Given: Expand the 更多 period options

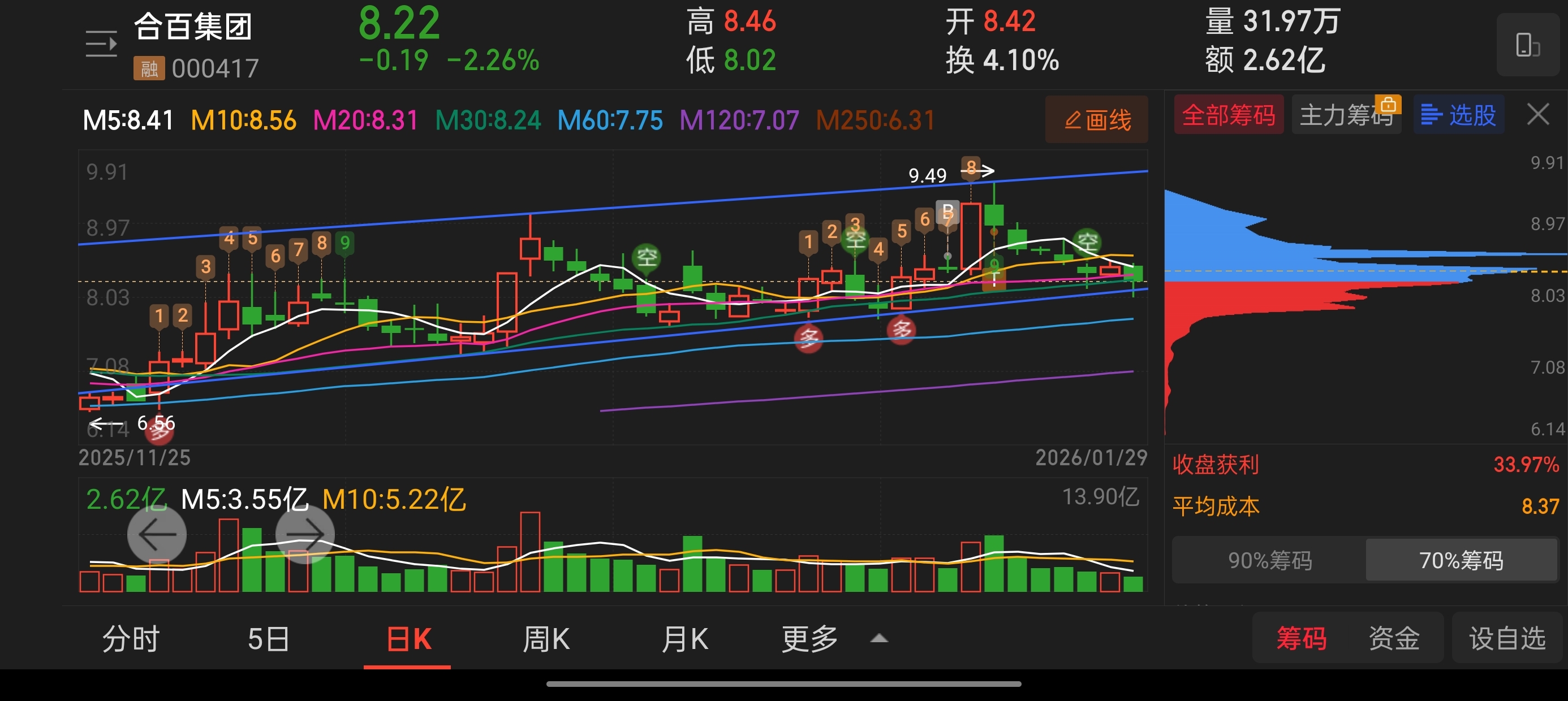Looking at the screenshot, I should 809,639.
